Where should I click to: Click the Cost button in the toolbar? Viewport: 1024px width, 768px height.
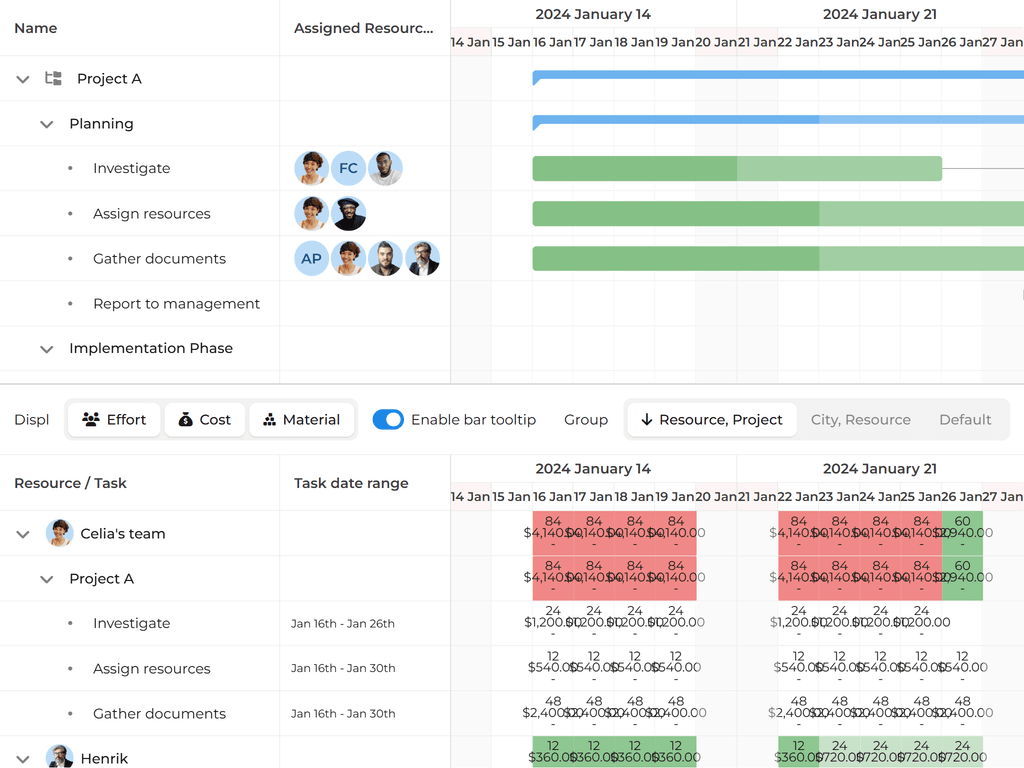coord(204,419)
